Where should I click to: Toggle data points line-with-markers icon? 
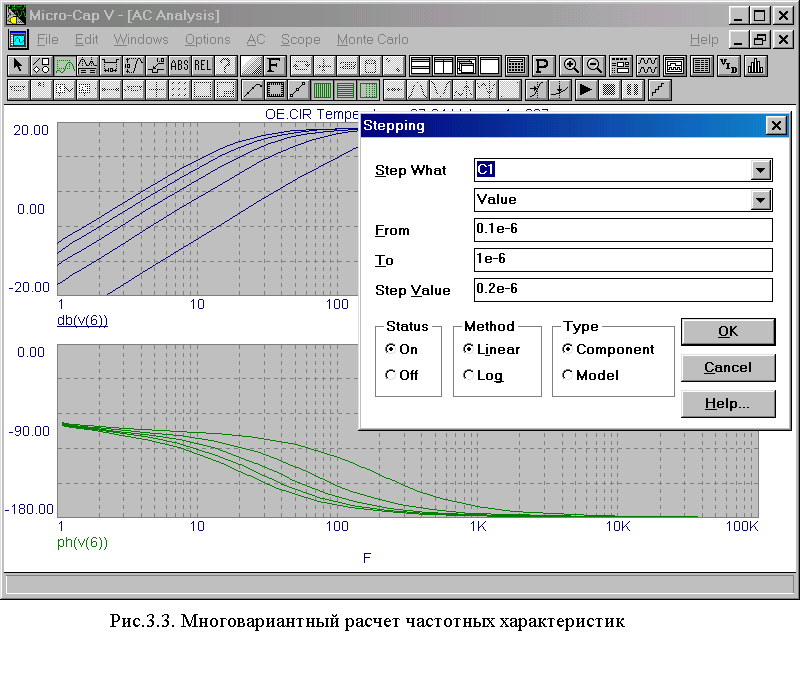point(298,90)
